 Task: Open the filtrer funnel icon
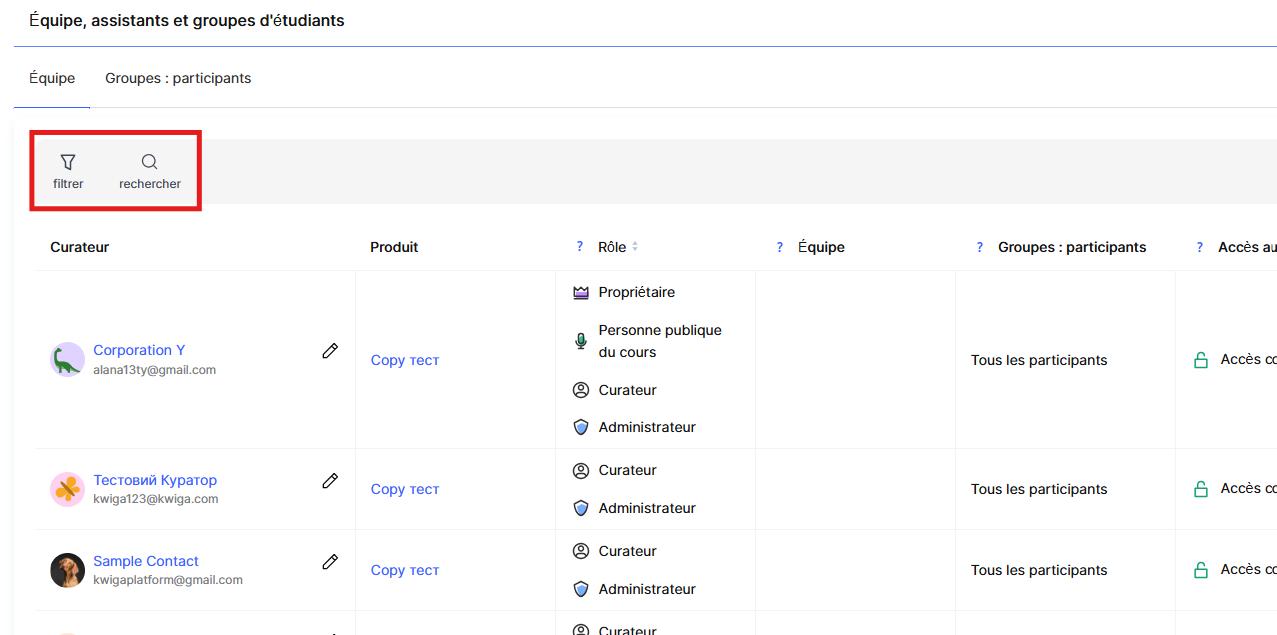(68, 162)
